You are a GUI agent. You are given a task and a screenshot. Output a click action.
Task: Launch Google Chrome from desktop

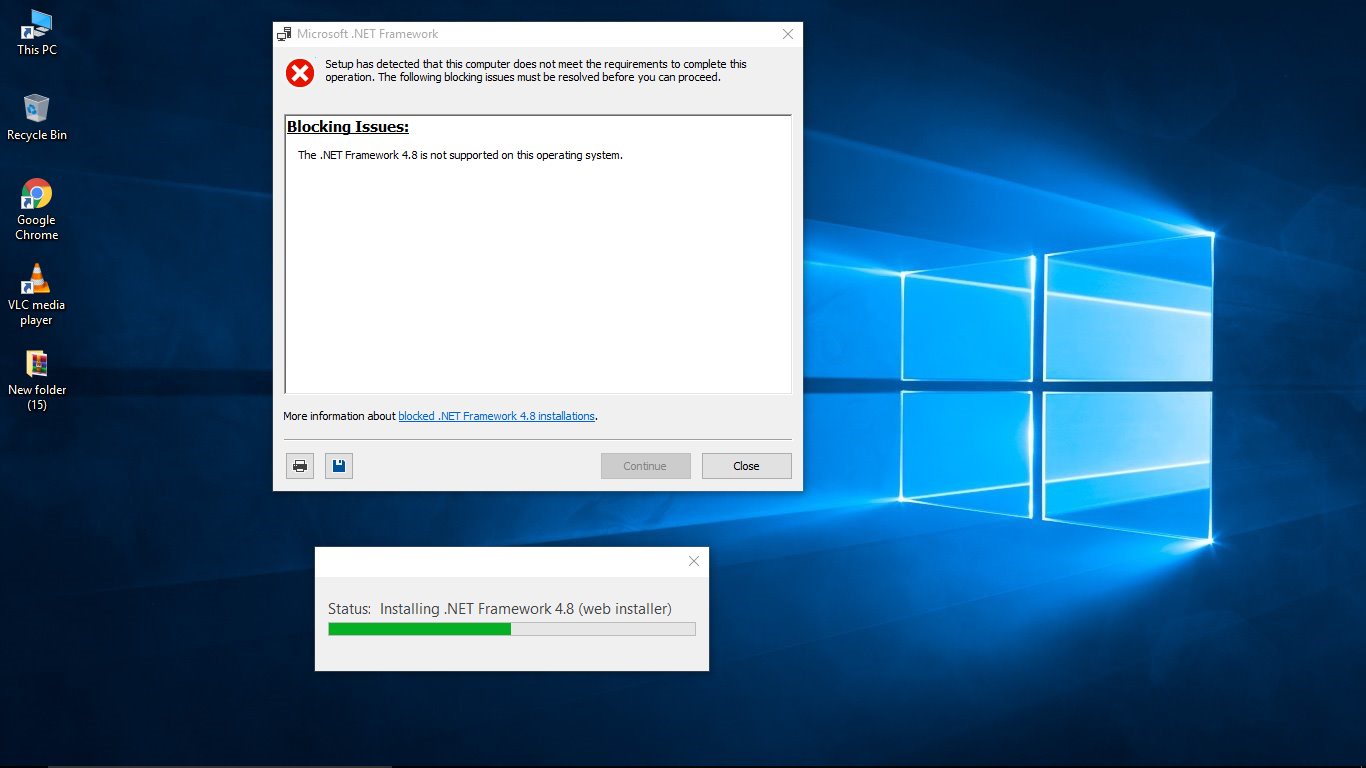click(37, 209)
